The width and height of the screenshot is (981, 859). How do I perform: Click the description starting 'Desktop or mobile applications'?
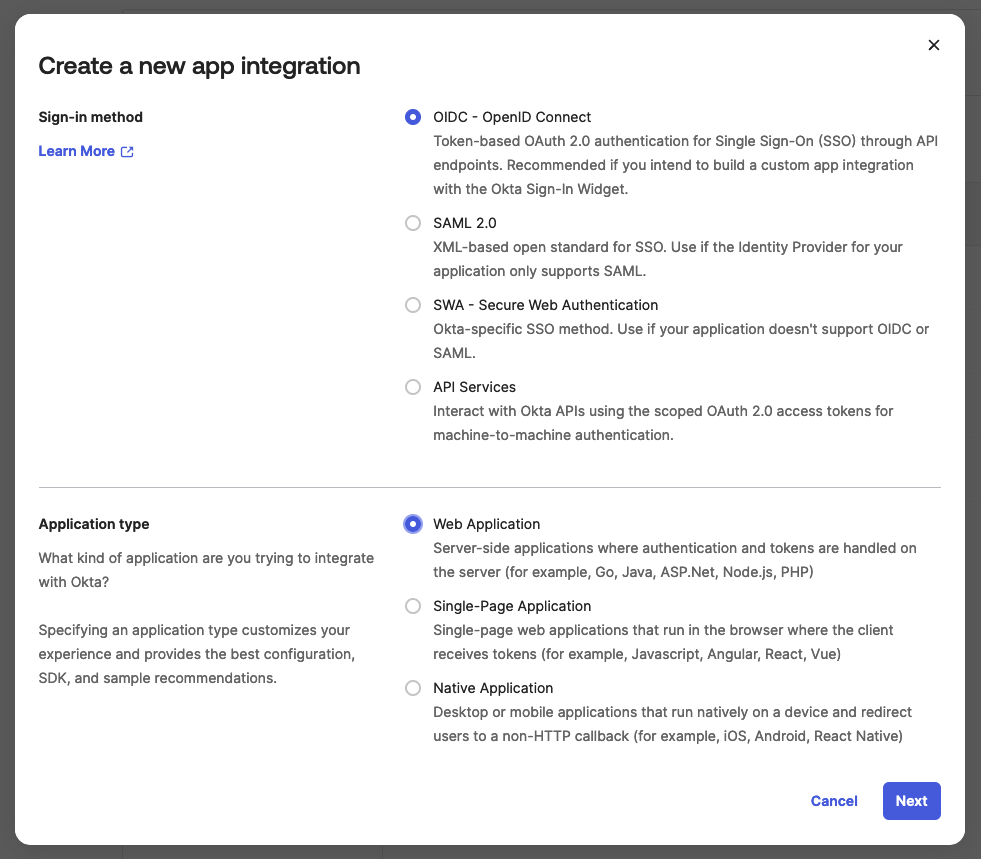pyautogui.click(x=672, y=724)
